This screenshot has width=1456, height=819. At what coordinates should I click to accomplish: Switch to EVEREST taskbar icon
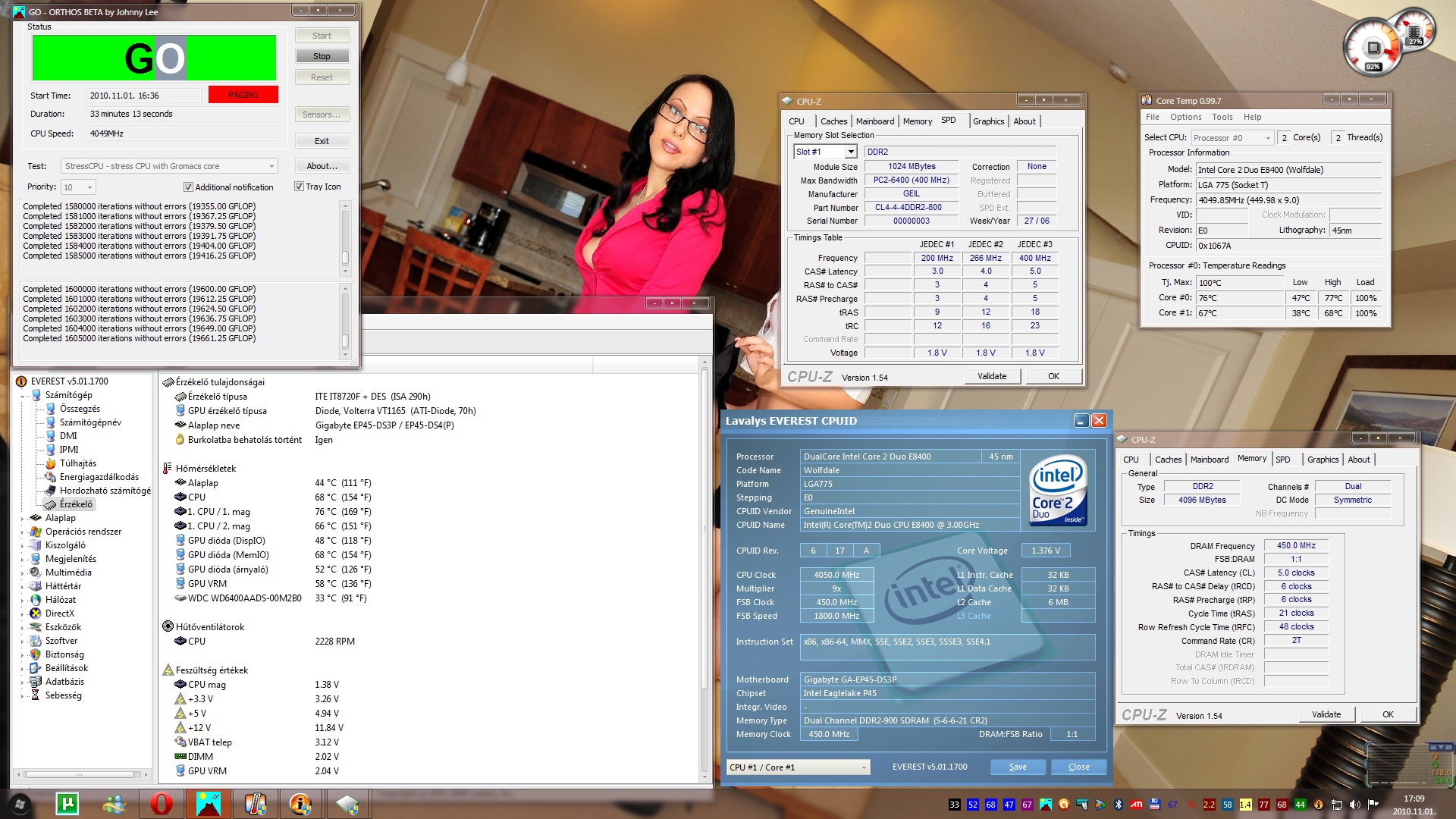(x=301, y=804)
